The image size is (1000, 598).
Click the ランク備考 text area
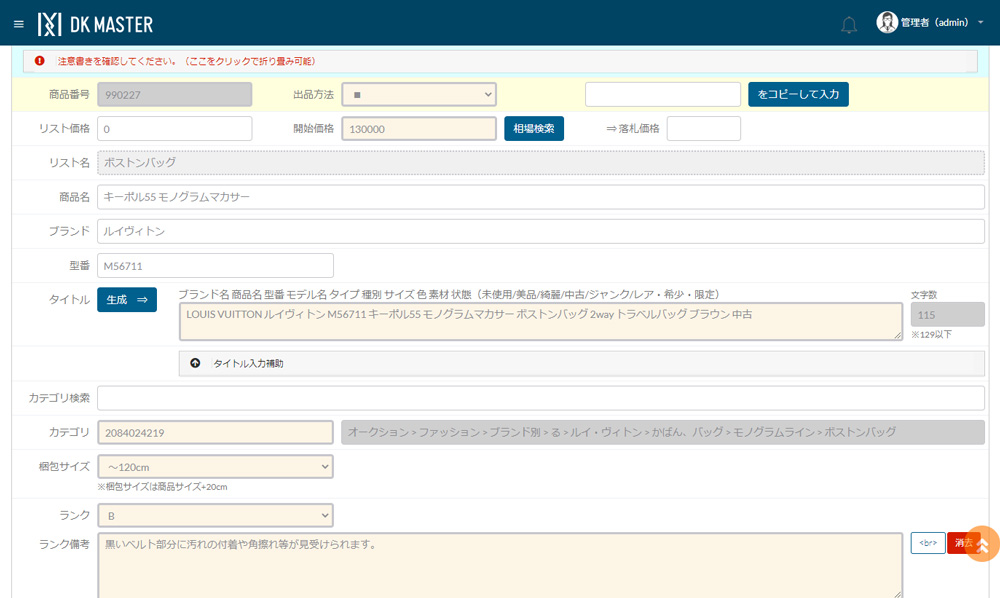[x=500, y=565]
